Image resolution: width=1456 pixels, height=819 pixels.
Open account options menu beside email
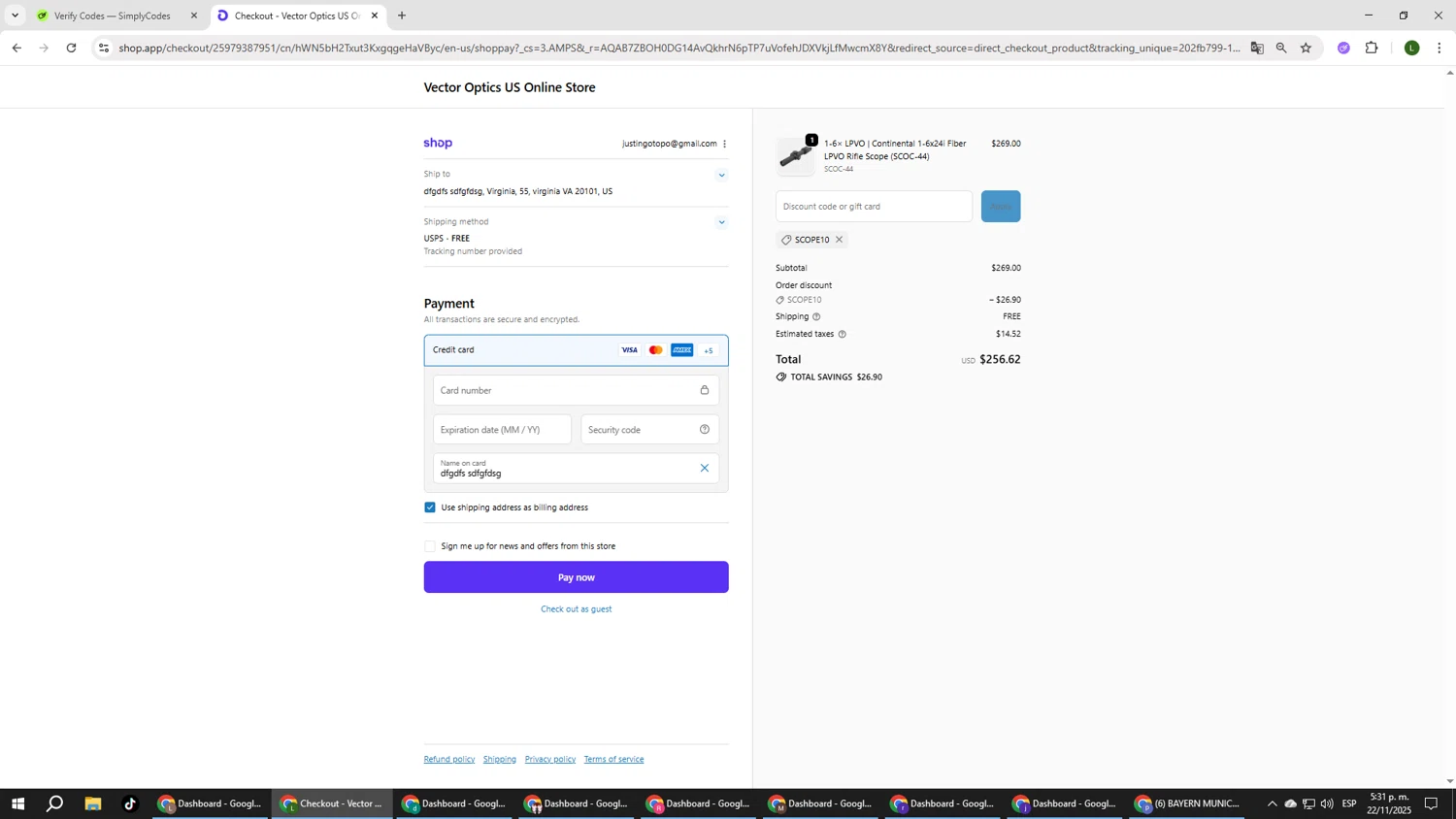click(724, 144)
